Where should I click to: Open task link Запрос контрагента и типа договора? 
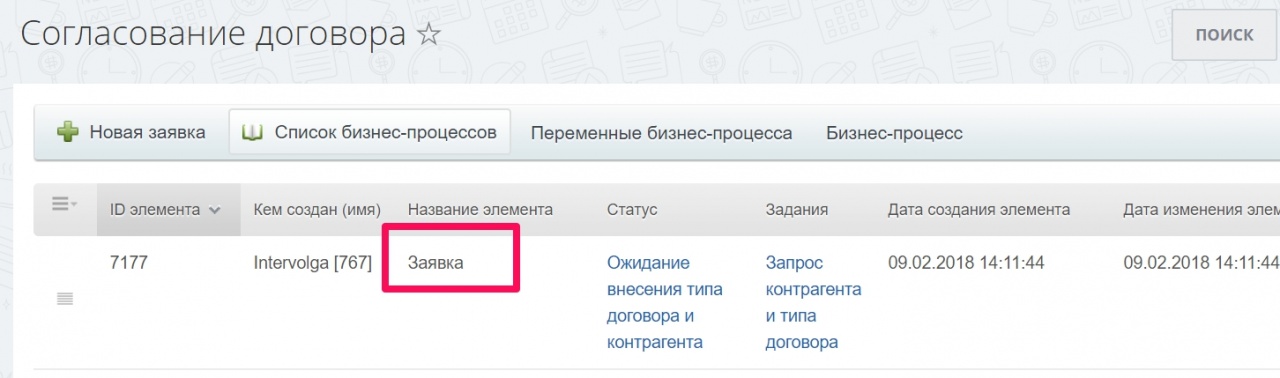click(x=813, y=302)
